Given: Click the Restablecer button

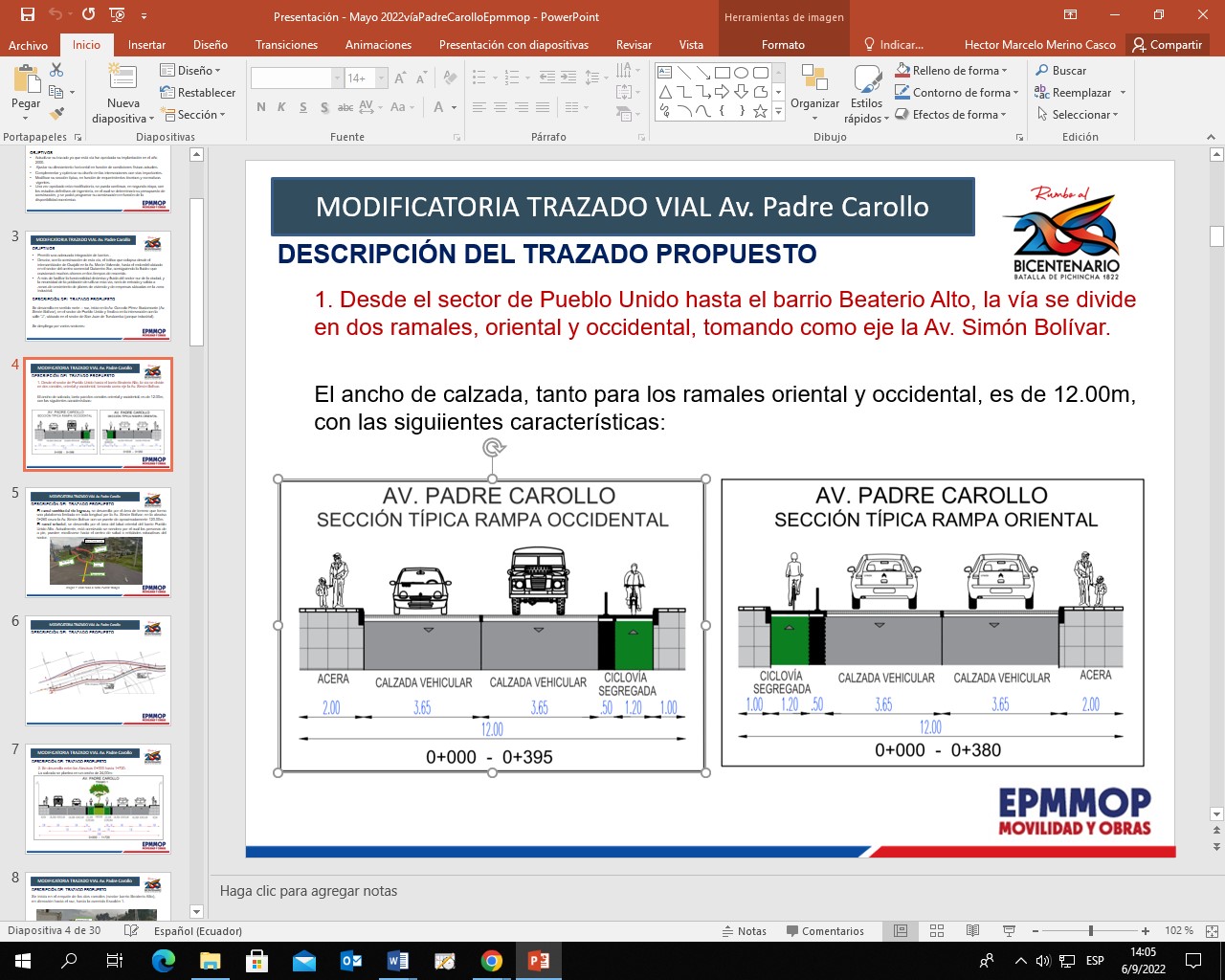Looking at the screenshot, I should click(197, 93).
